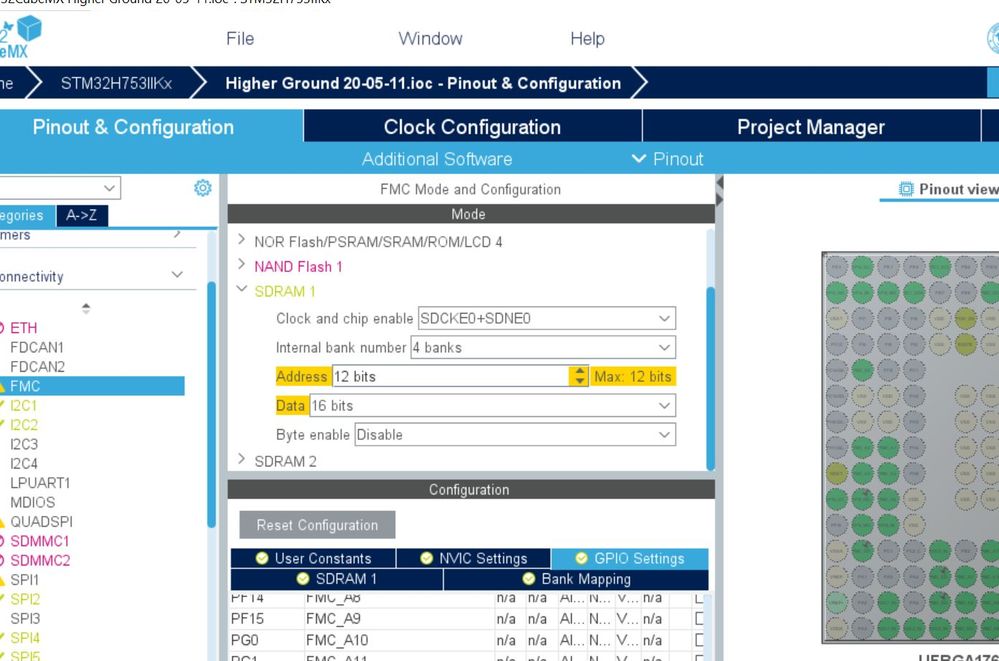Click the categories list vertical scrollbar
The height and width of the screenshot is (661, 999).
pyautogui.click(x=212, y=405)
